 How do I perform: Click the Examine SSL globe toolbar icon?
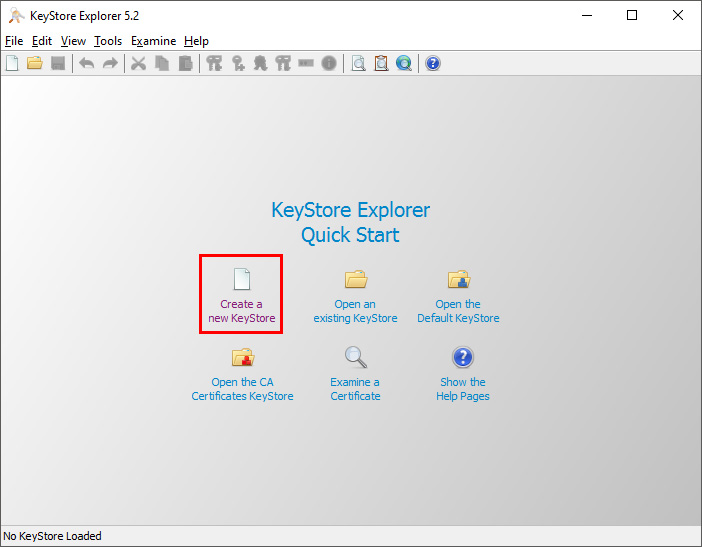coord(404,63)
